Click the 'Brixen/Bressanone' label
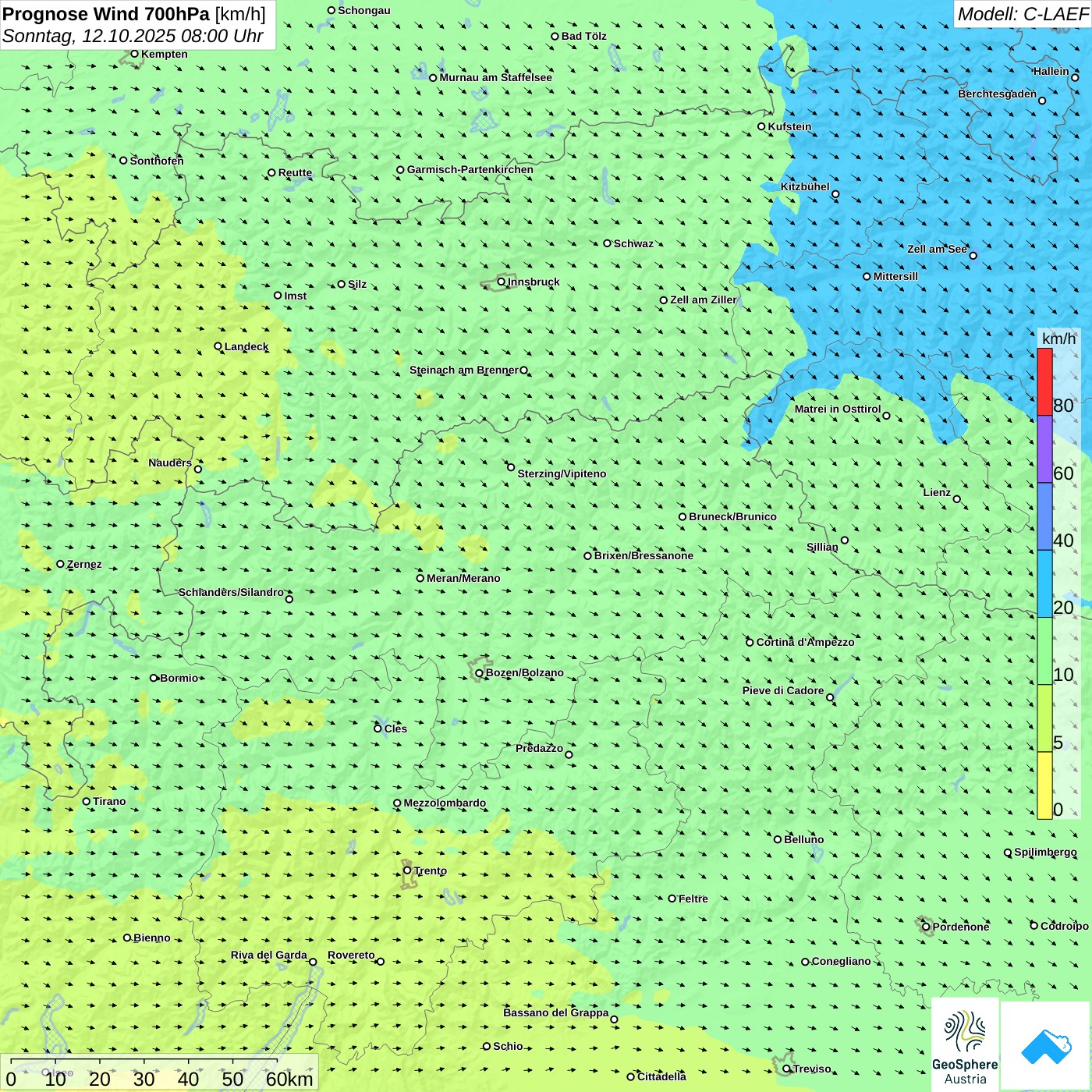The height and width of the screenshot is (1092, 1092). [643, 555]
